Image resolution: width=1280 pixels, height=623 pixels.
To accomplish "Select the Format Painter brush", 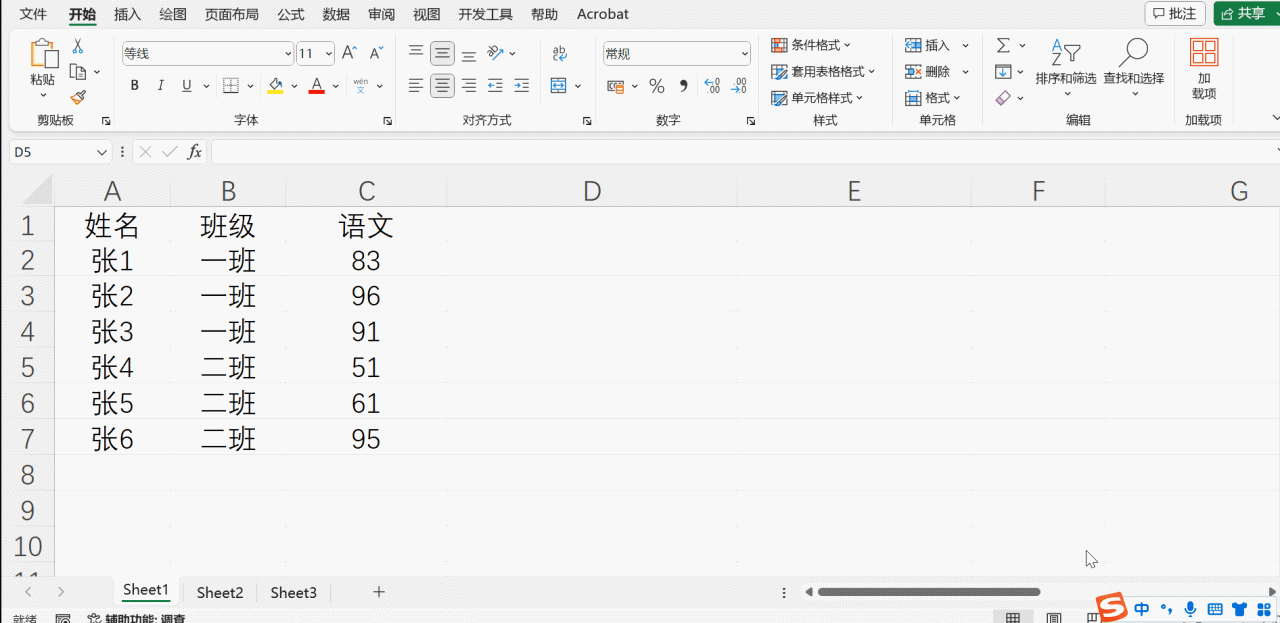I will [x=78, y=97].
